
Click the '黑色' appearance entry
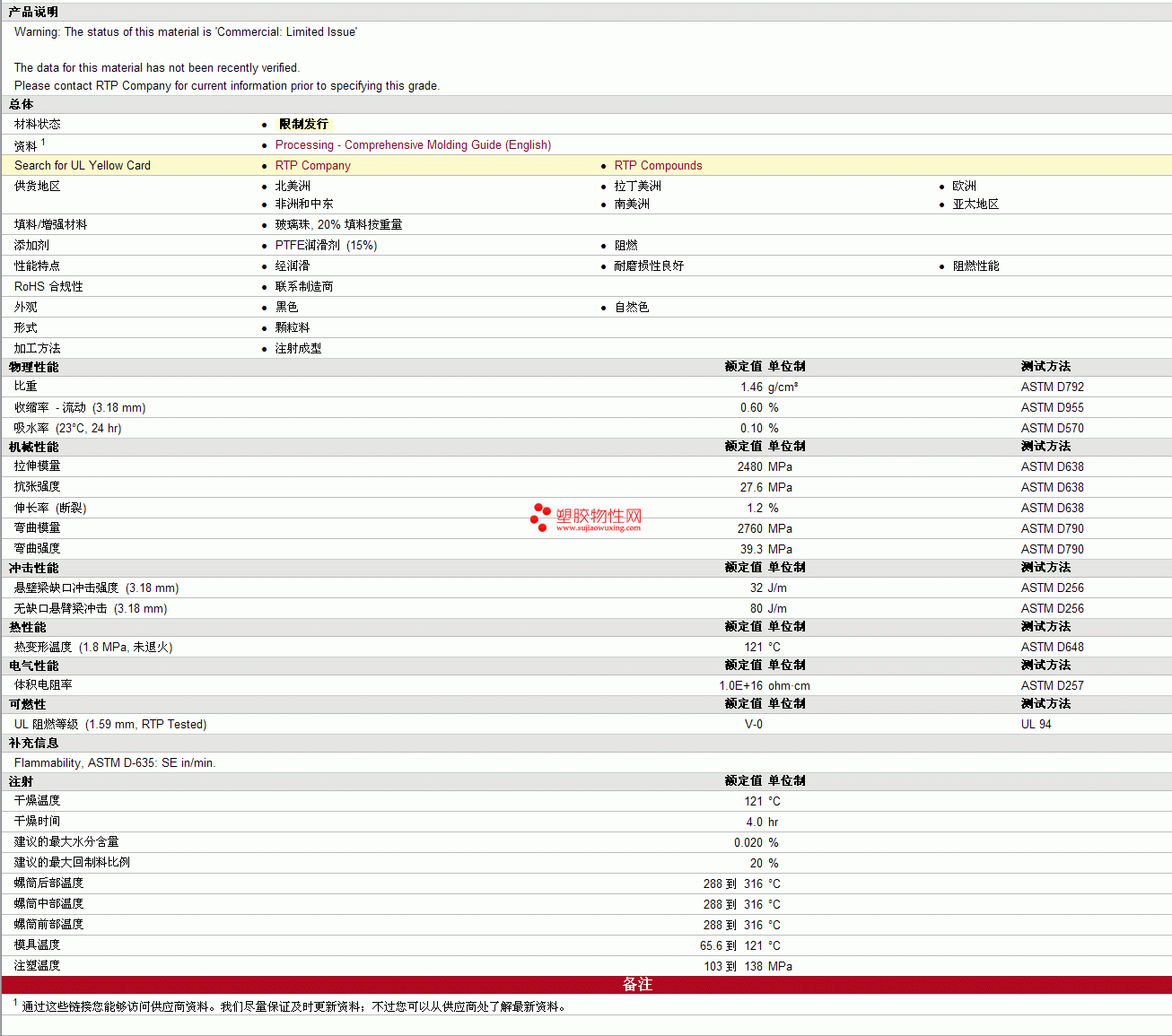[286, 307]
